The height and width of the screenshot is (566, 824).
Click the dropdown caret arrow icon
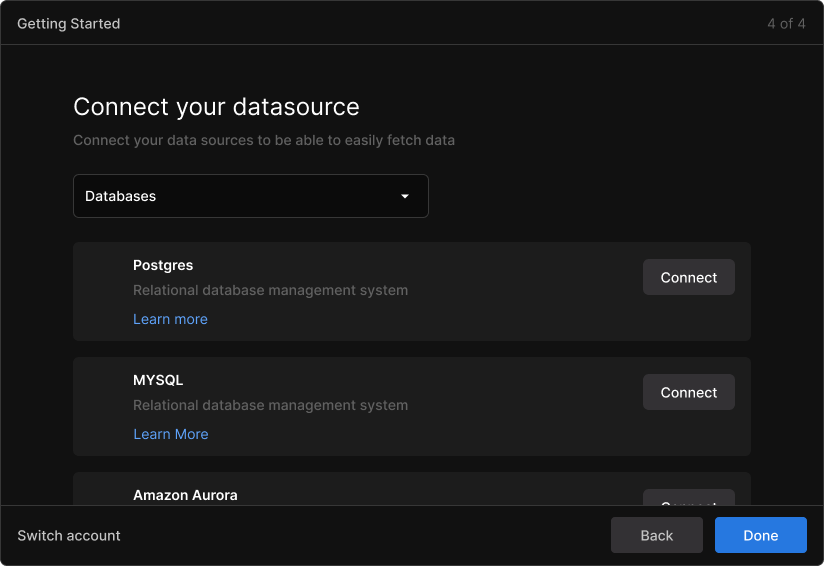[405, 196]
